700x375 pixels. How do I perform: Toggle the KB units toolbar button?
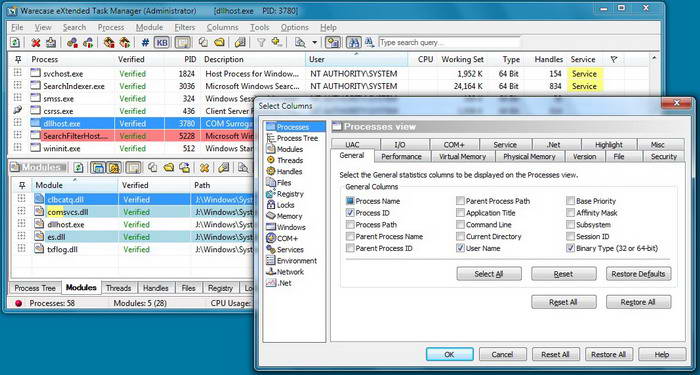[162, 42]
